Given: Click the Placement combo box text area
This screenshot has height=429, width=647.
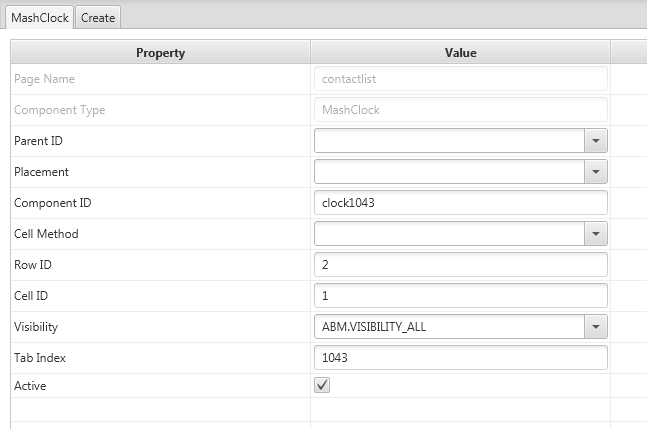Looking at the screenshot, I should coord(449,172).
